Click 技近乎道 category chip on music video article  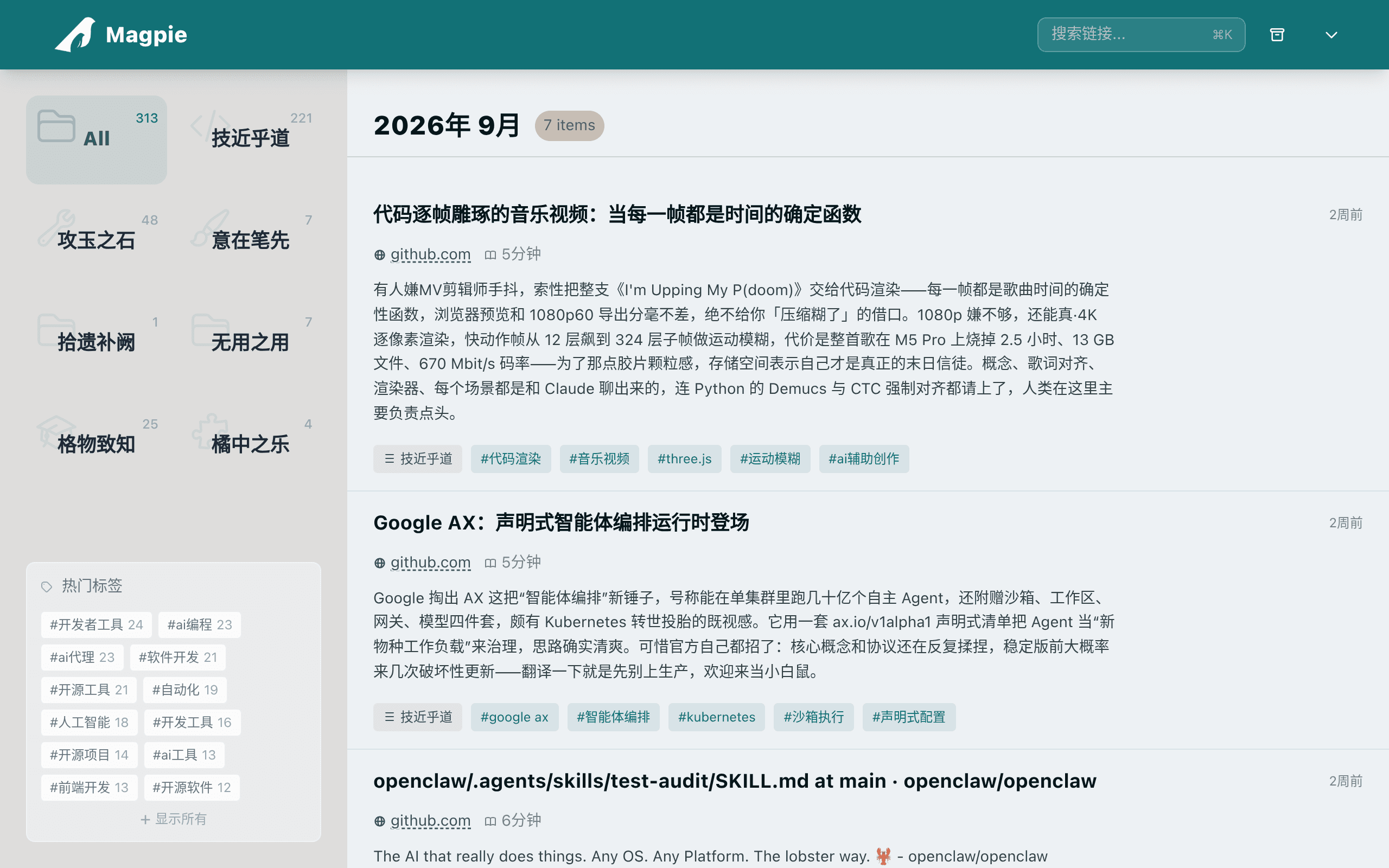(417, 459)
